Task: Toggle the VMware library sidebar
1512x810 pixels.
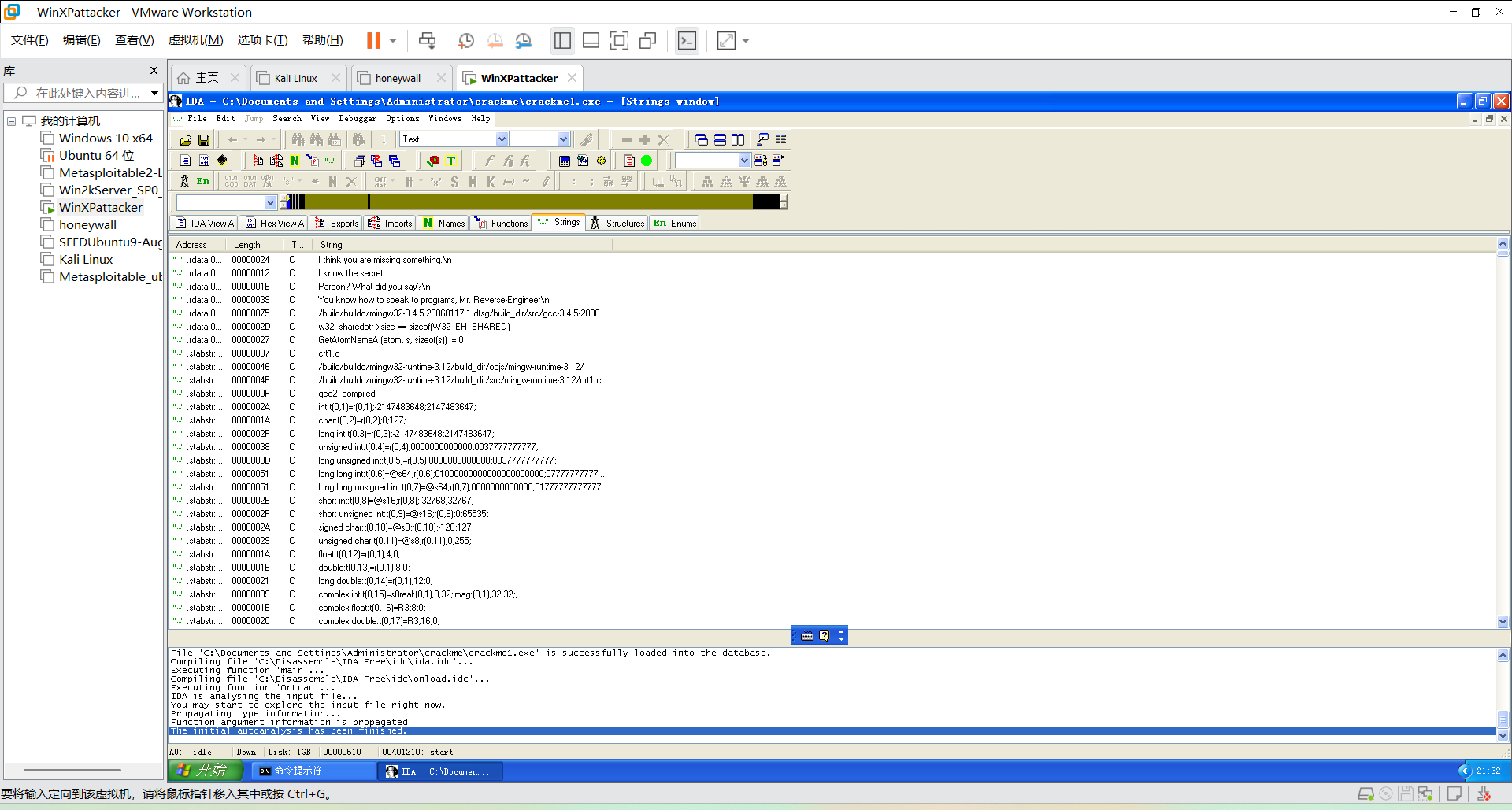Action: click(x=562, y=40)
